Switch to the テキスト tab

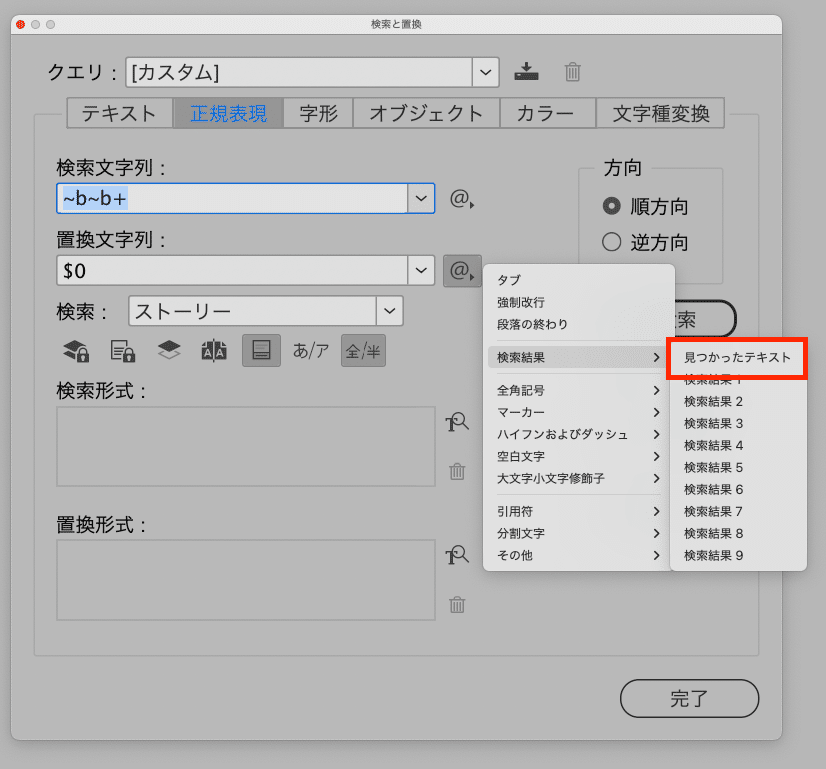point(118,113)
